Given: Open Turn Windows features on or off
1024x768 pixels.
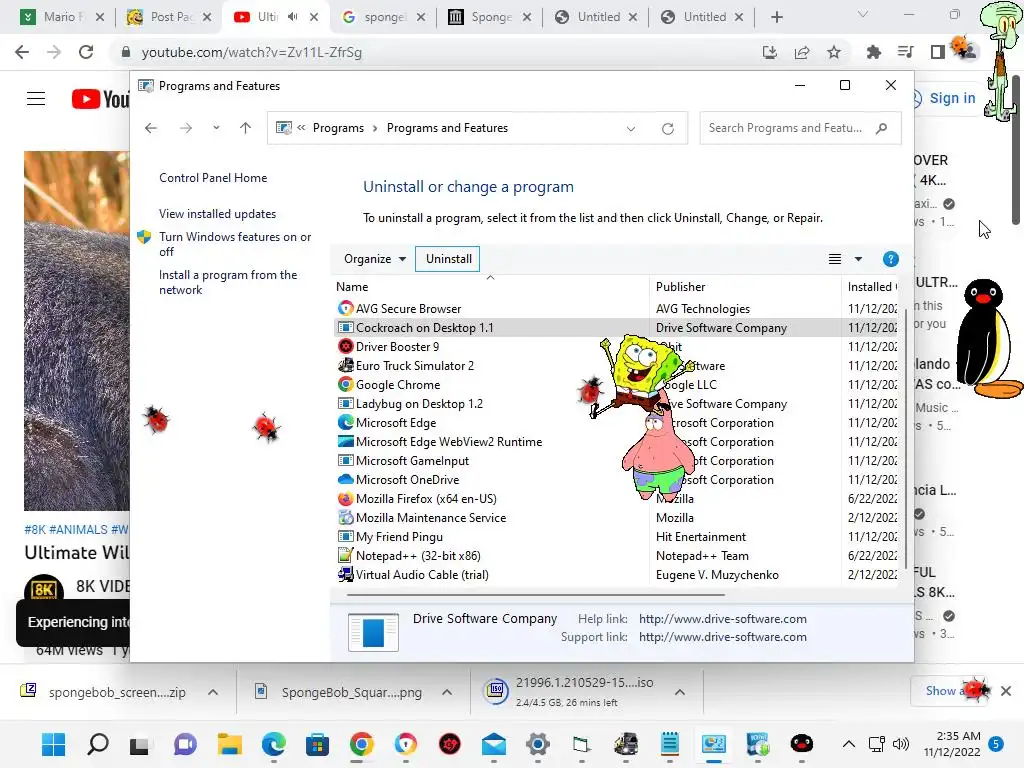Looking at the screenshot, I should [235, 244].
